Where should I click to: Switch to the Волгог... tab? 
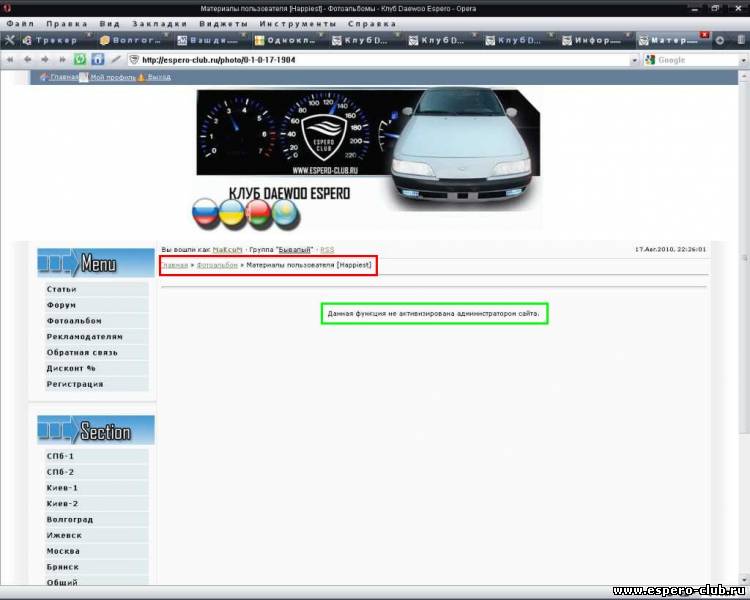132,41
